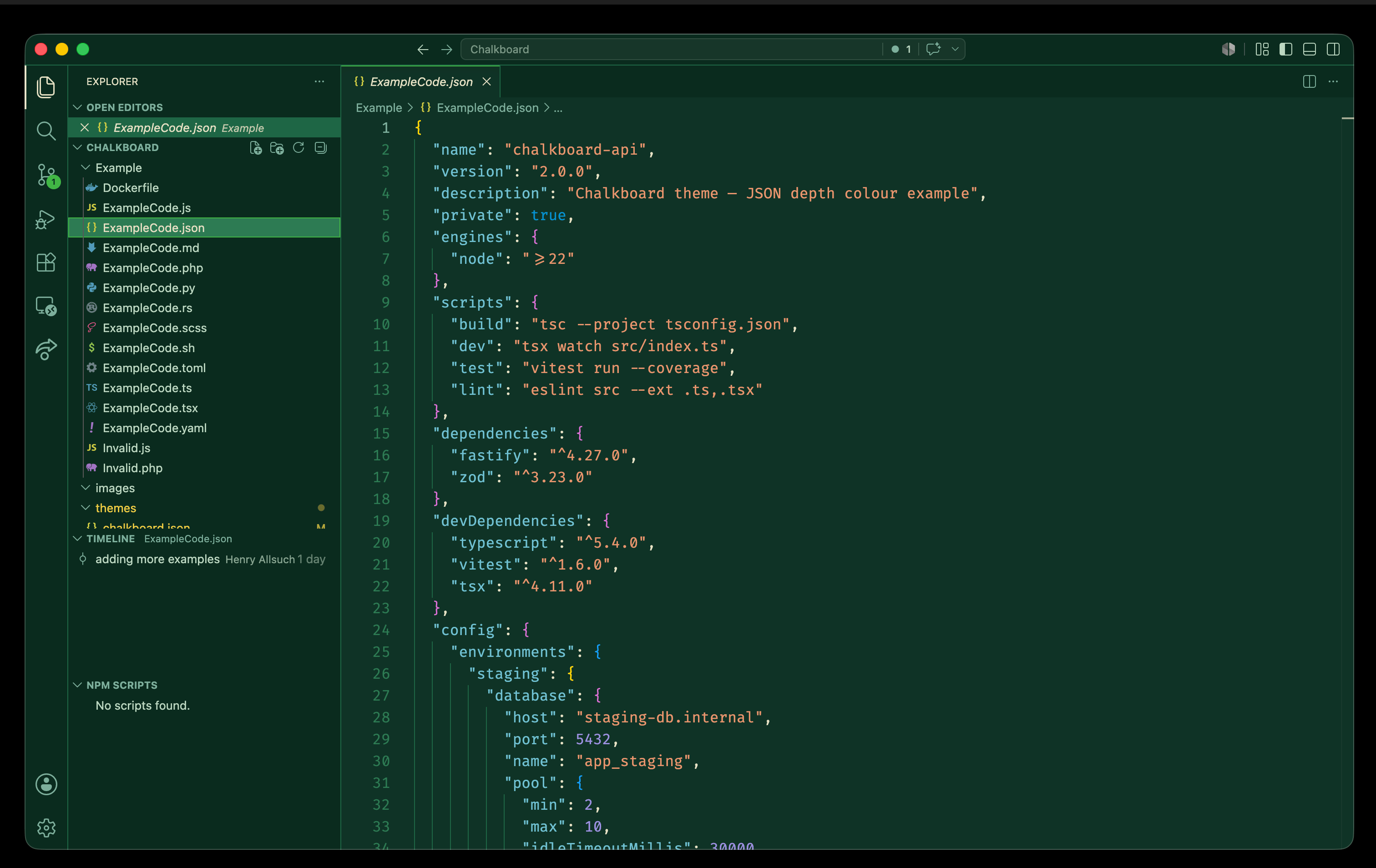
Task: Close ExampleCode.json in Open Editors
Action: (x=84, y=127)
